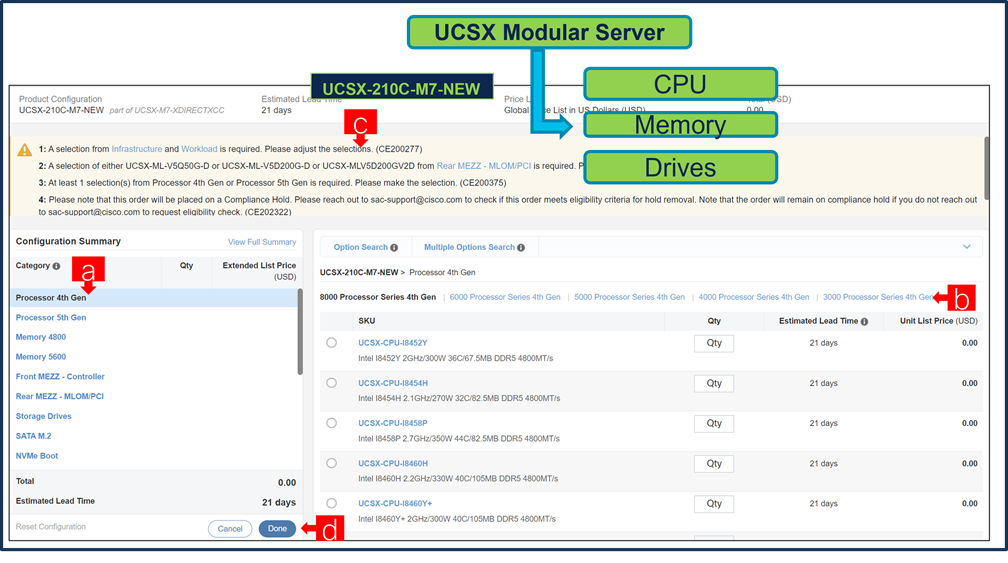Click the SKU column header
Image resolution: width=1008 pixels, height=563 pixels.
point(366,321)
